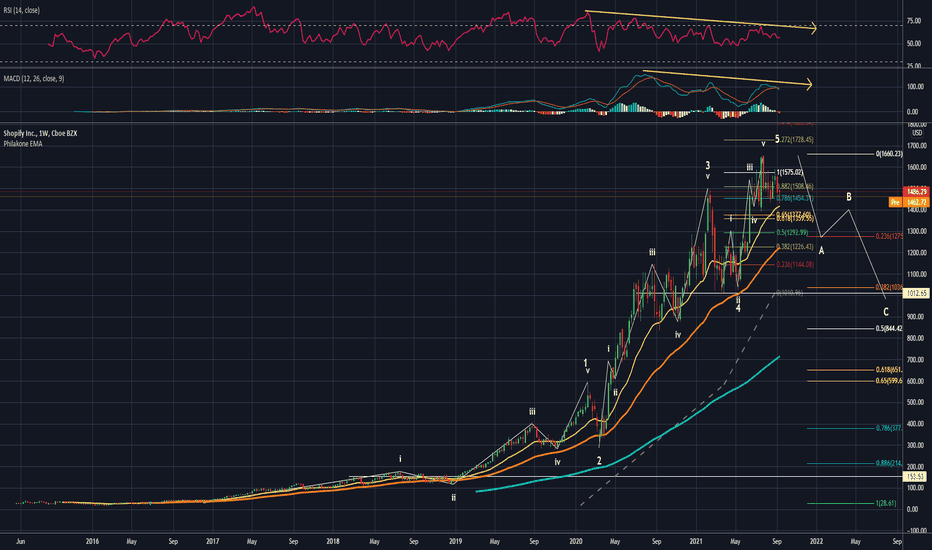Click 2017 on the time axis

[x=212, y=541]
